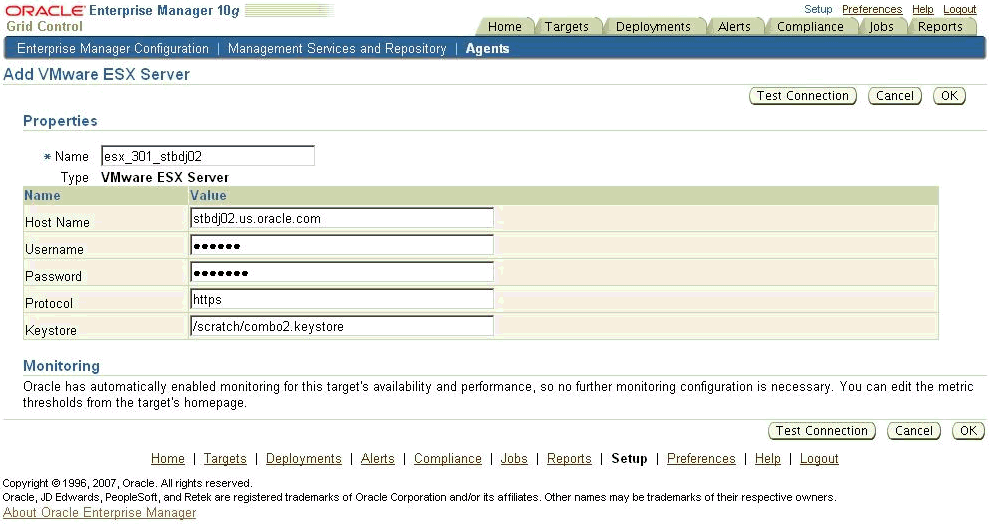Click the Keystore row label
This screenshot has width=989, height=524.
[50, 330]
